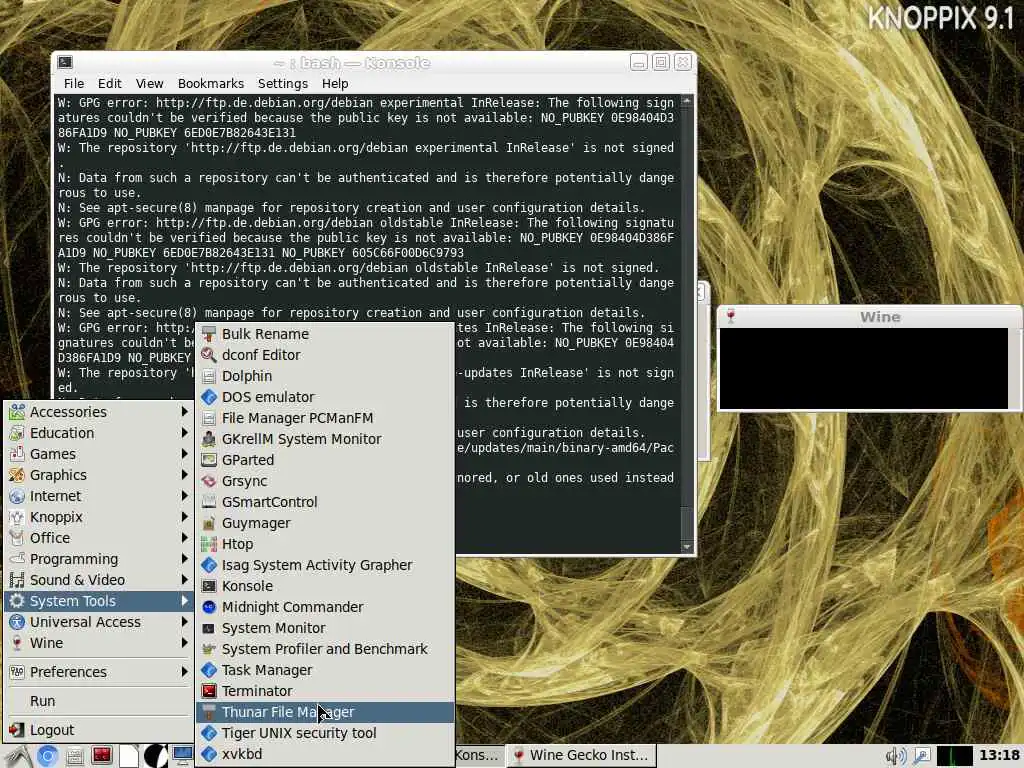Expand the Internet submenu
This screenshot has height=768, width=1024.
99,496
